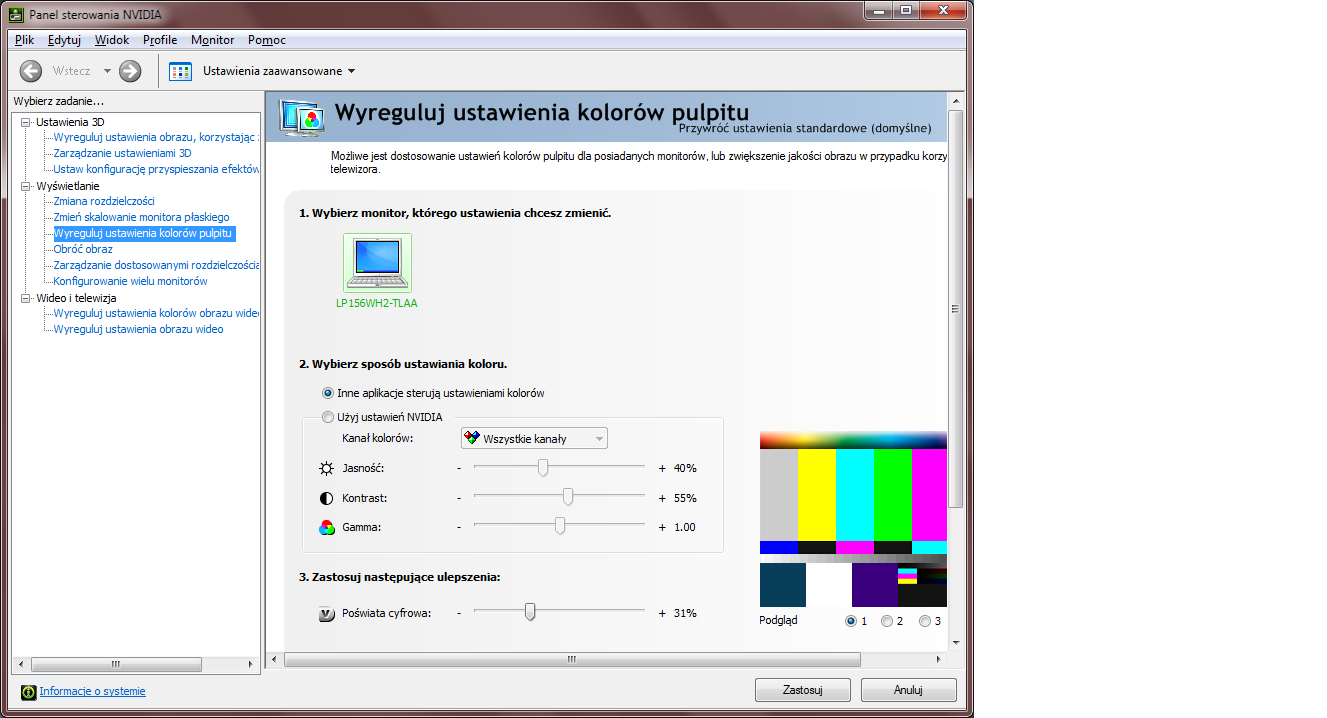Open the Back history dropdown arrow
The width and height of the screenshot is (1327, 718).
click(x=107, y=71)
